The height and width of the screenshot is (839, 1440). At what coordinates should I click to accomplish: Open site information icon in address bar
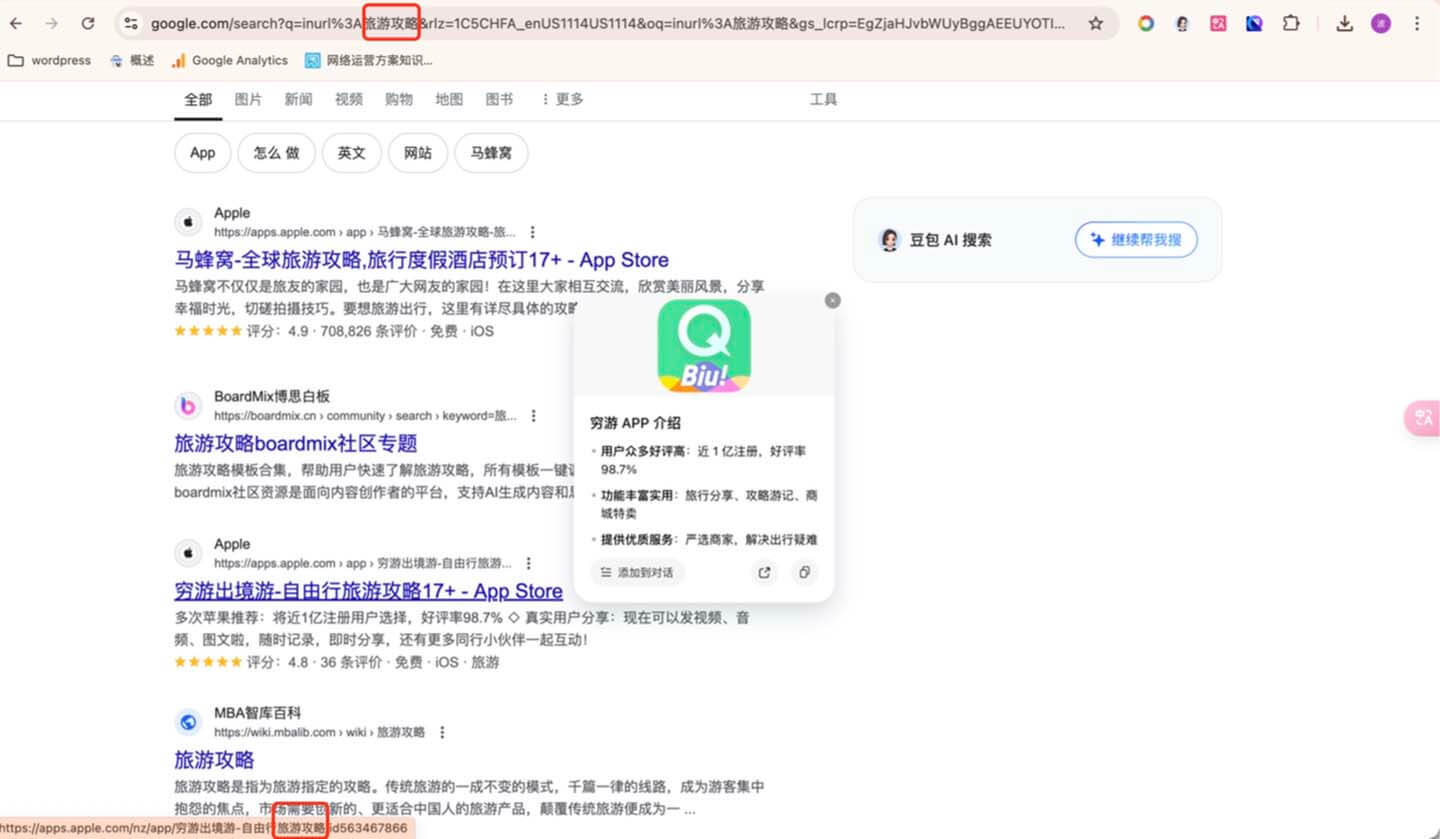[x=131, y=23]
